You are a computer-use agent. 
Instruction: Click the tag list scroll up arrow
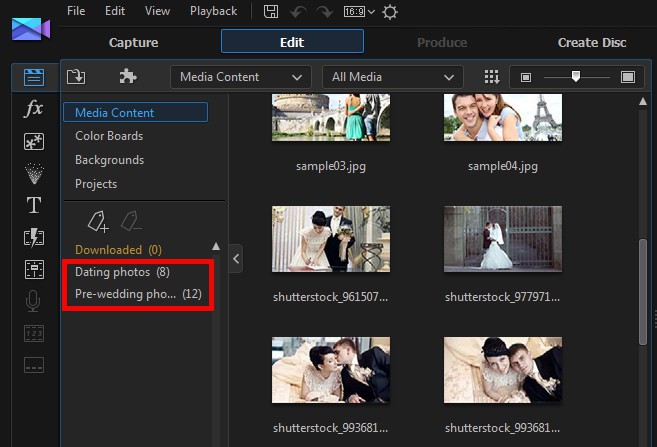216,246
